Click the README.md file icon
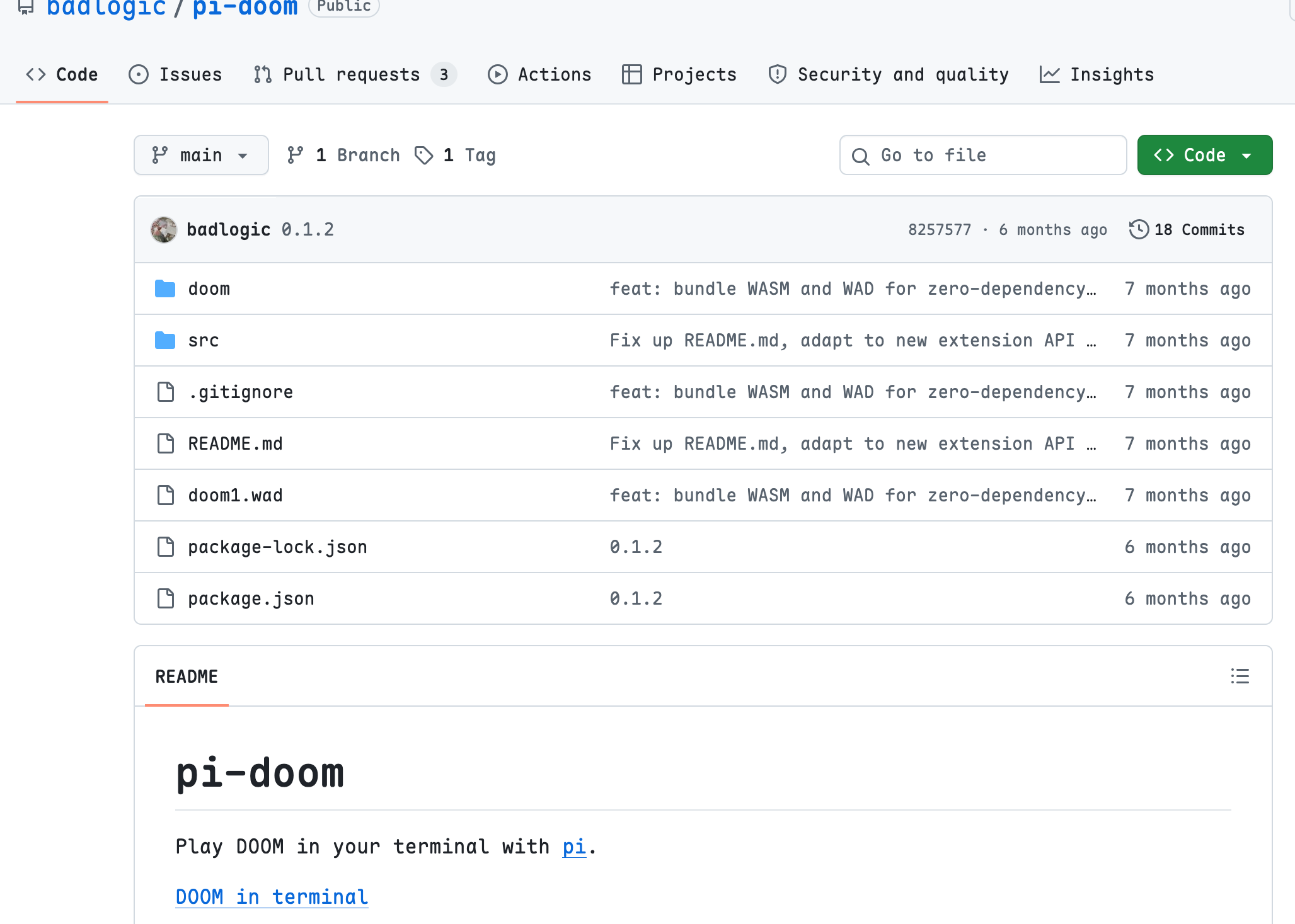 pos(166,443)
